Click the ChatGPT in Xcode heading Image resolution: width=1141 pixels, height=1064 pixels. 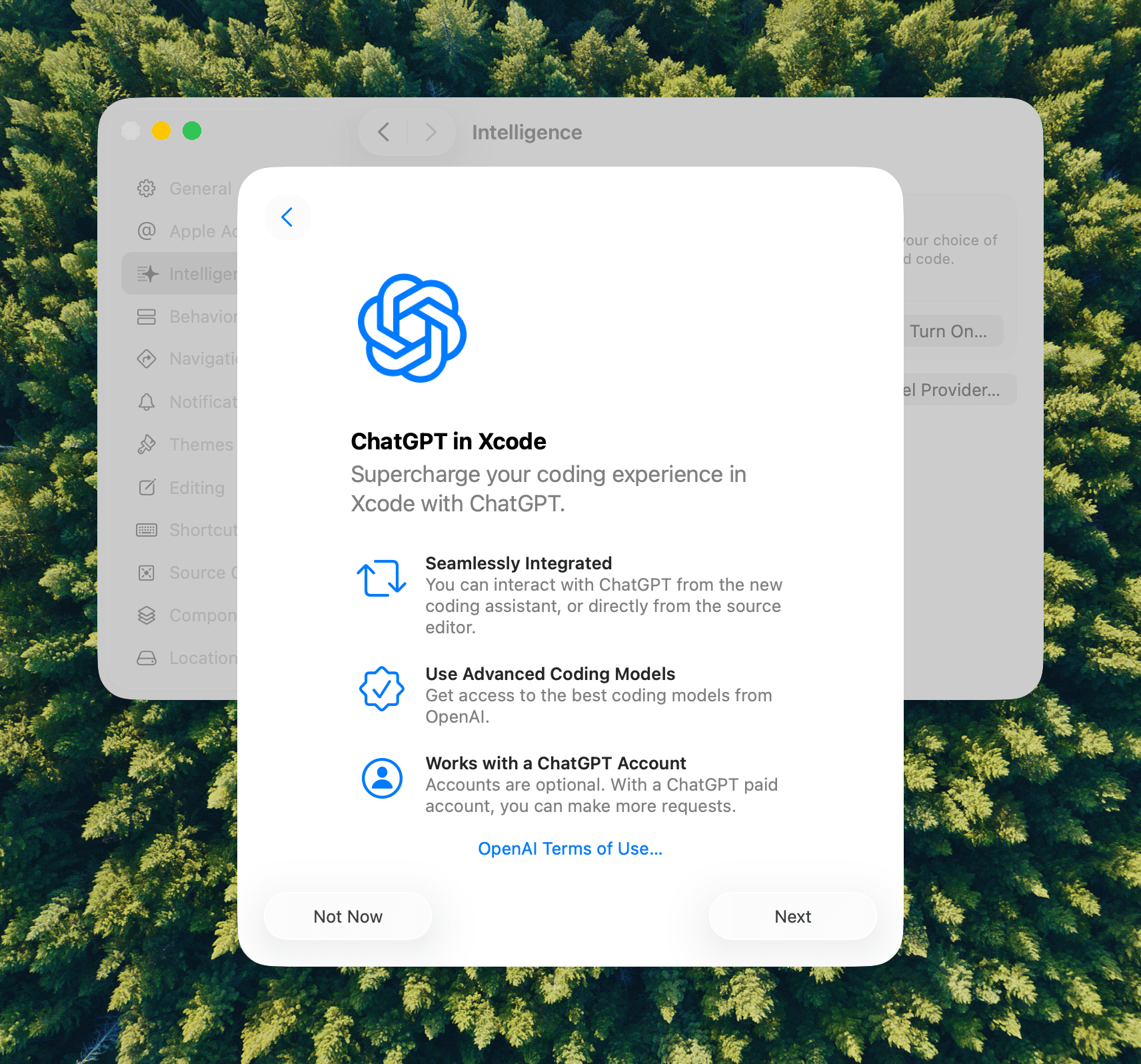449,441
